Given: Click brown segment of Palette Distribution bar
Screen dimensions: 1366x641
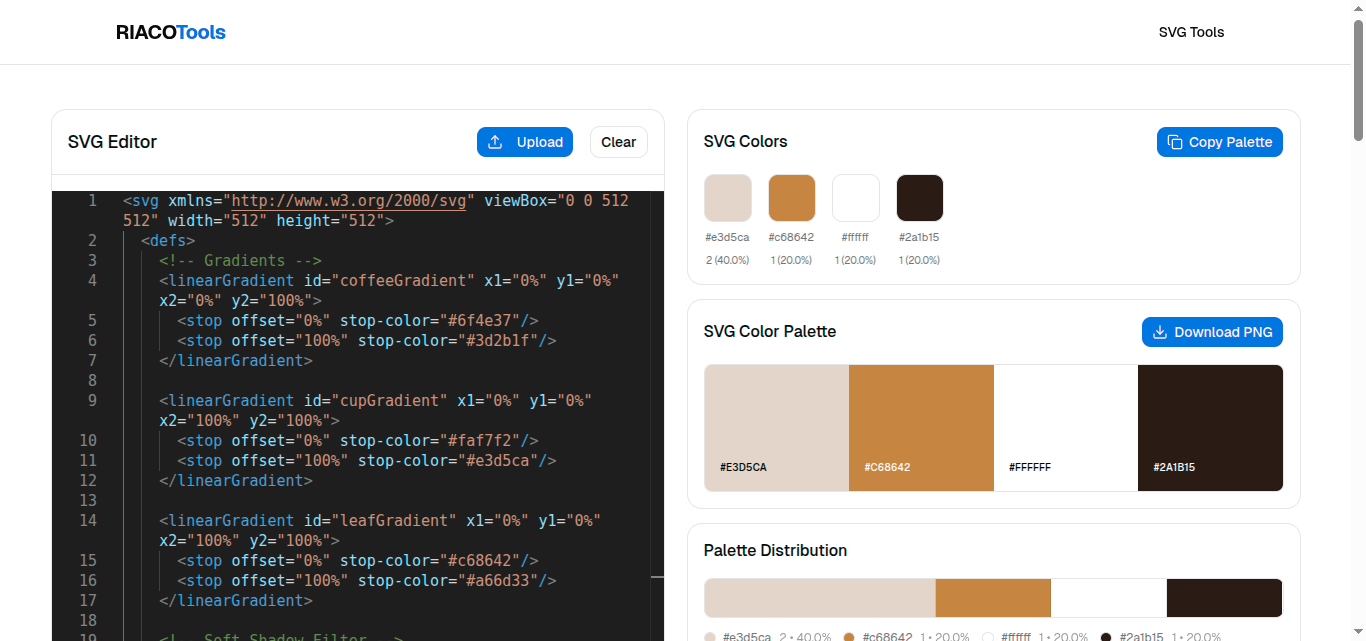Looking at the screenshot, I should 993,598.
